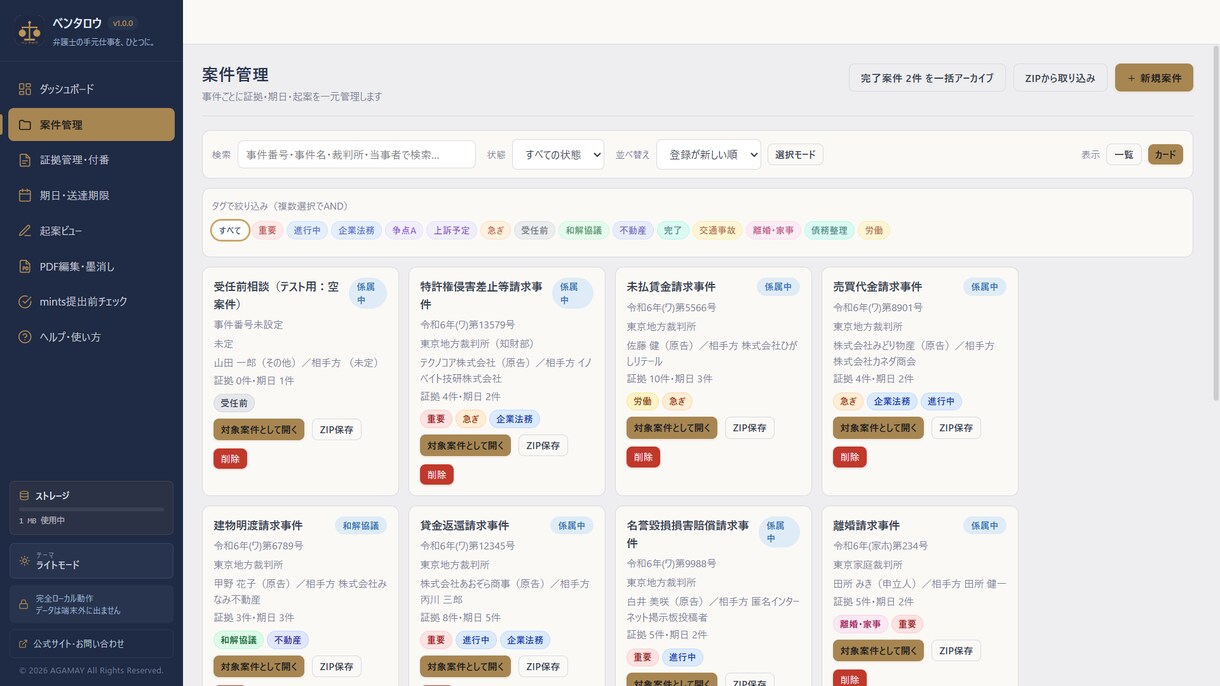Click 特許権侵害差止等請求事件 card title
This screenshot has width=1220, height=686.
coord(481,295)
